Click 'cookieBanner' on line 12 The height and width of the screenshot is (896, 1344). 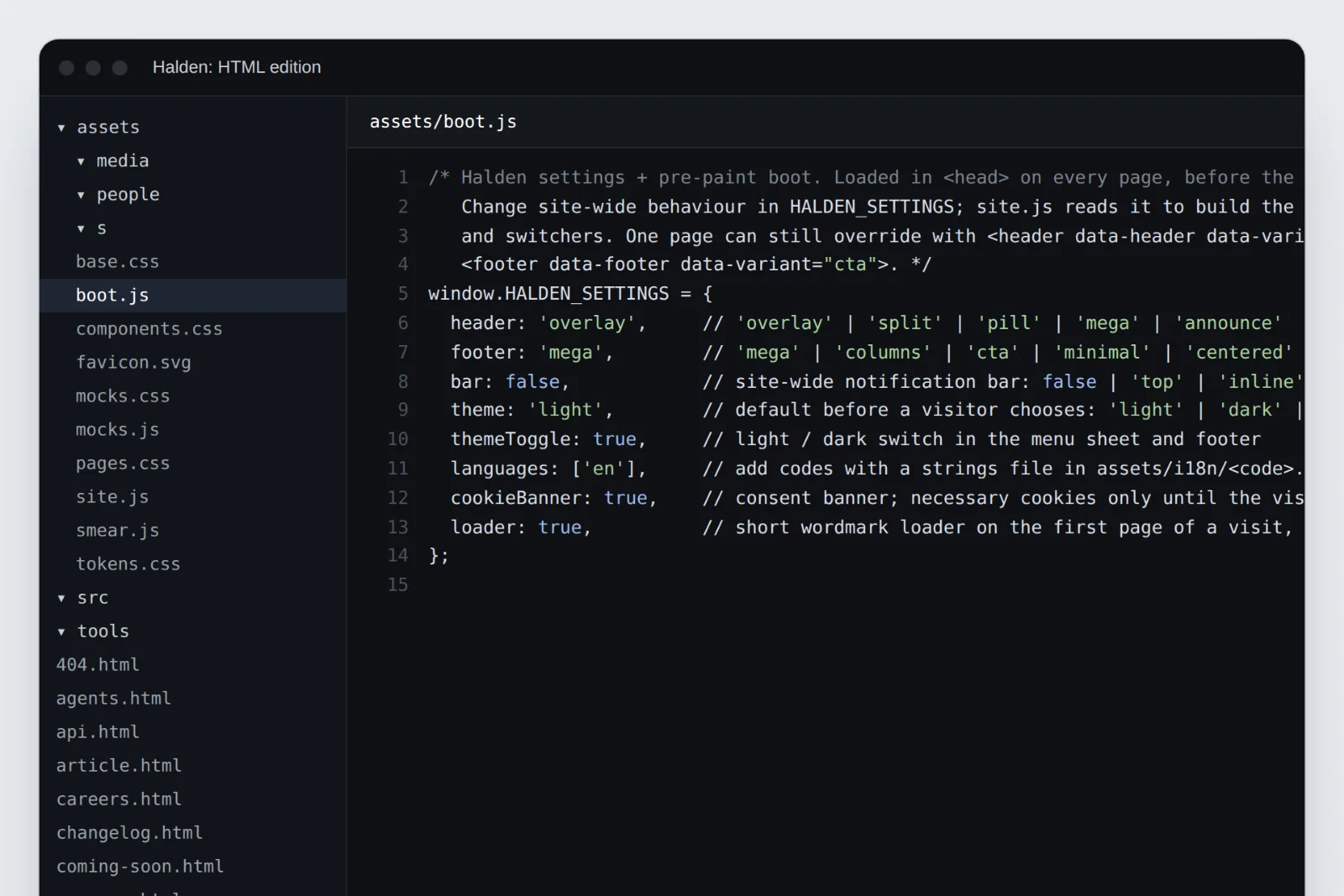click(x=516, y=498)
